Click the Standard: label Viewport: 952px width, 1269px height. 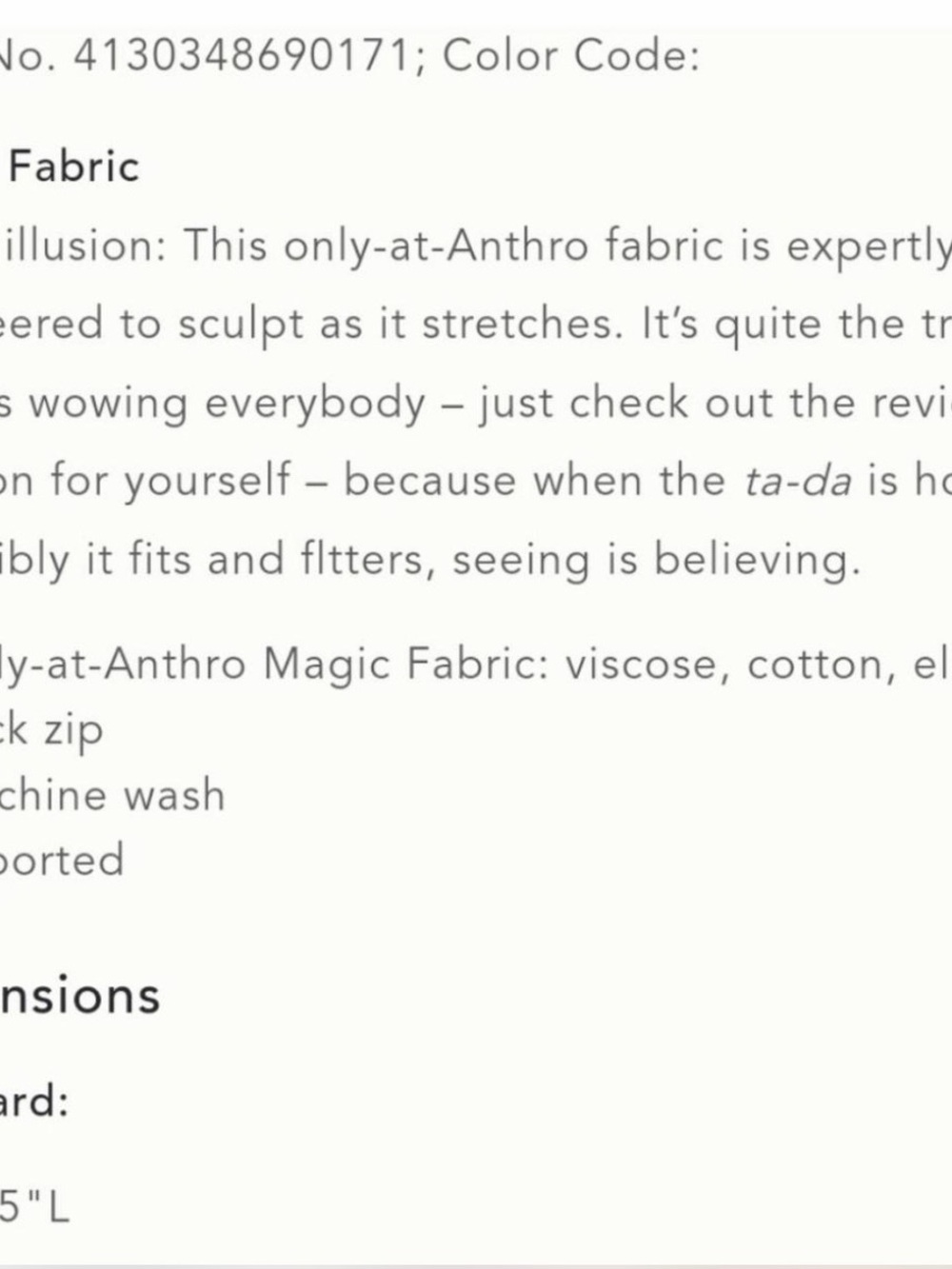pyautogui.click(x=34, y=1101)
